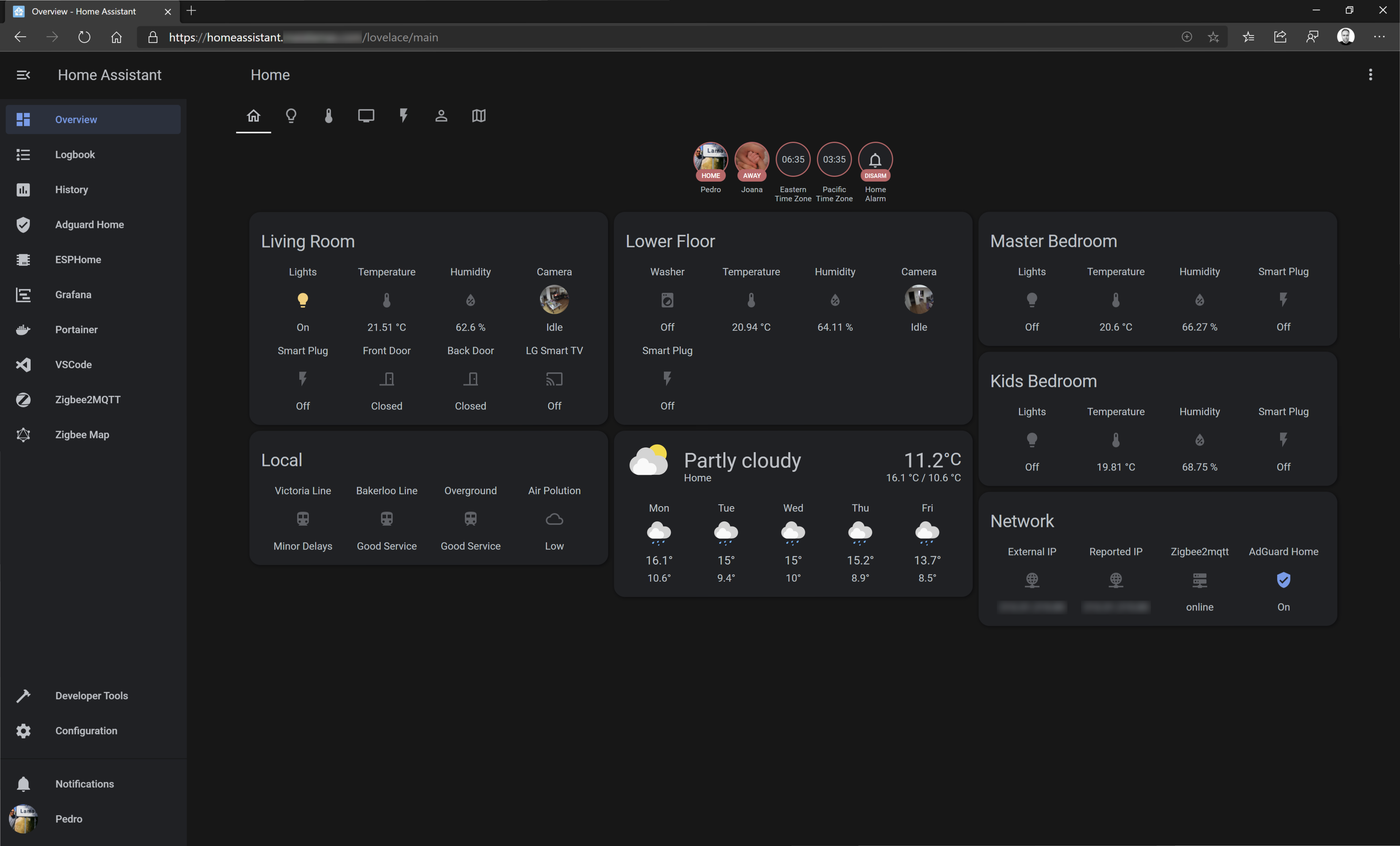Click the Grafana sidebar icon
Screen dimensions: 1400x846
[23, 294]
